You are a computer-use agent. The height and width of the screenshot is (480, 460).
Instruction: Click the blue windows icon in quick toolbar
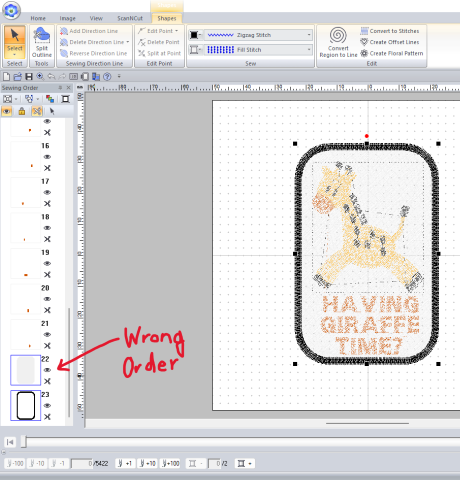point(96,77)
